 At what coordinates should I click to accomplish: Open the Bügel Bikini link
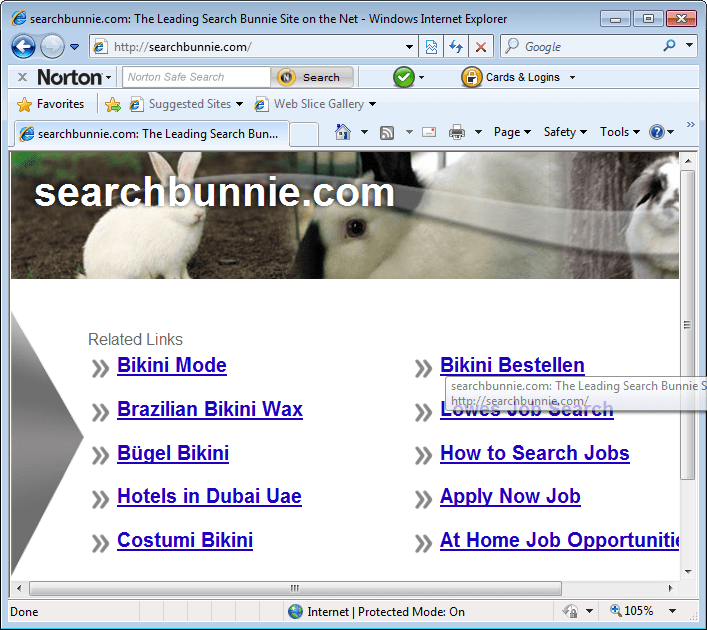(x=173, y=453)
